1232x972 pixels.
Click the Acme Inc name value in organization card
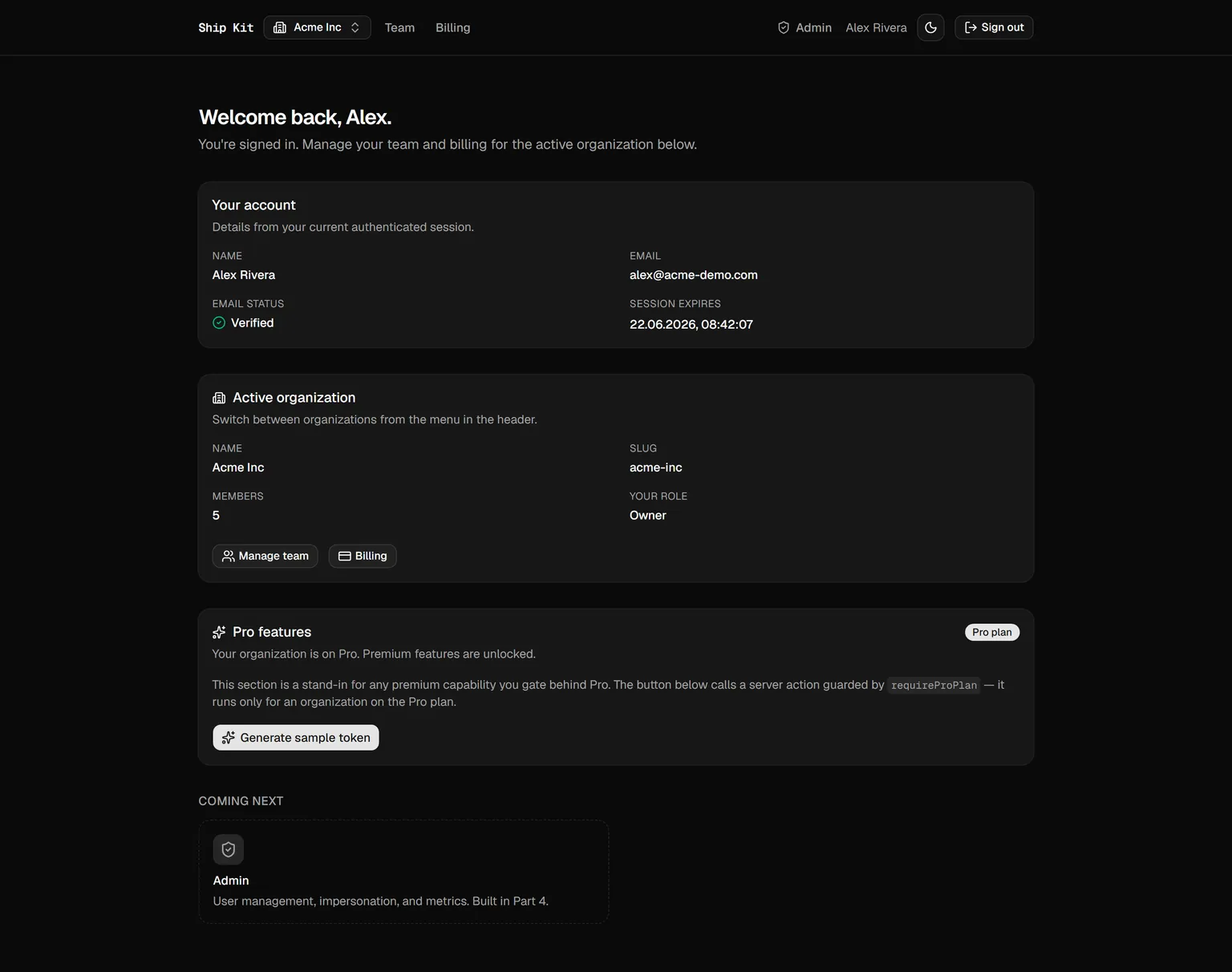tap(238, 468)
